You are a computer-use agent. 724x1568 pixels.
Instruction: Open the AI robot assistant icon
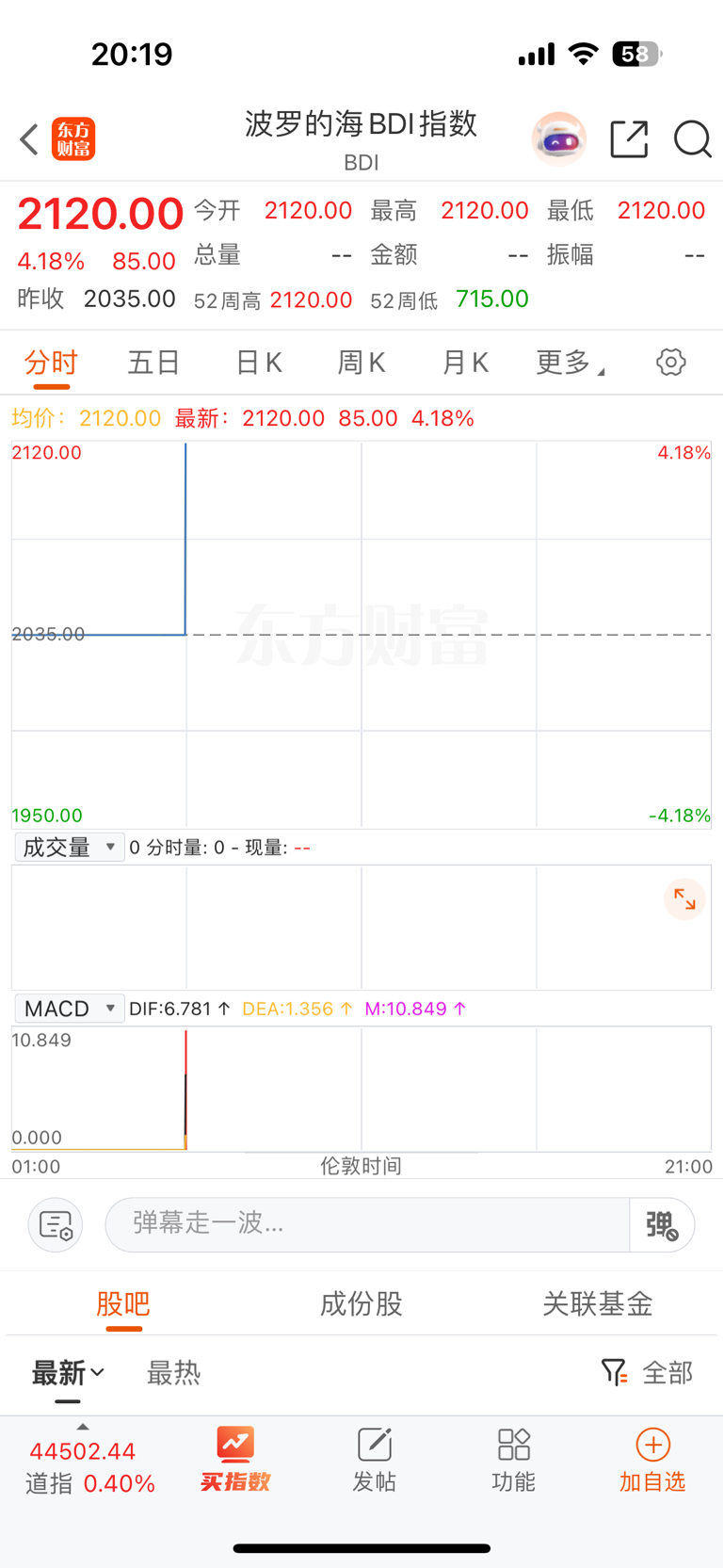(559, 139)
